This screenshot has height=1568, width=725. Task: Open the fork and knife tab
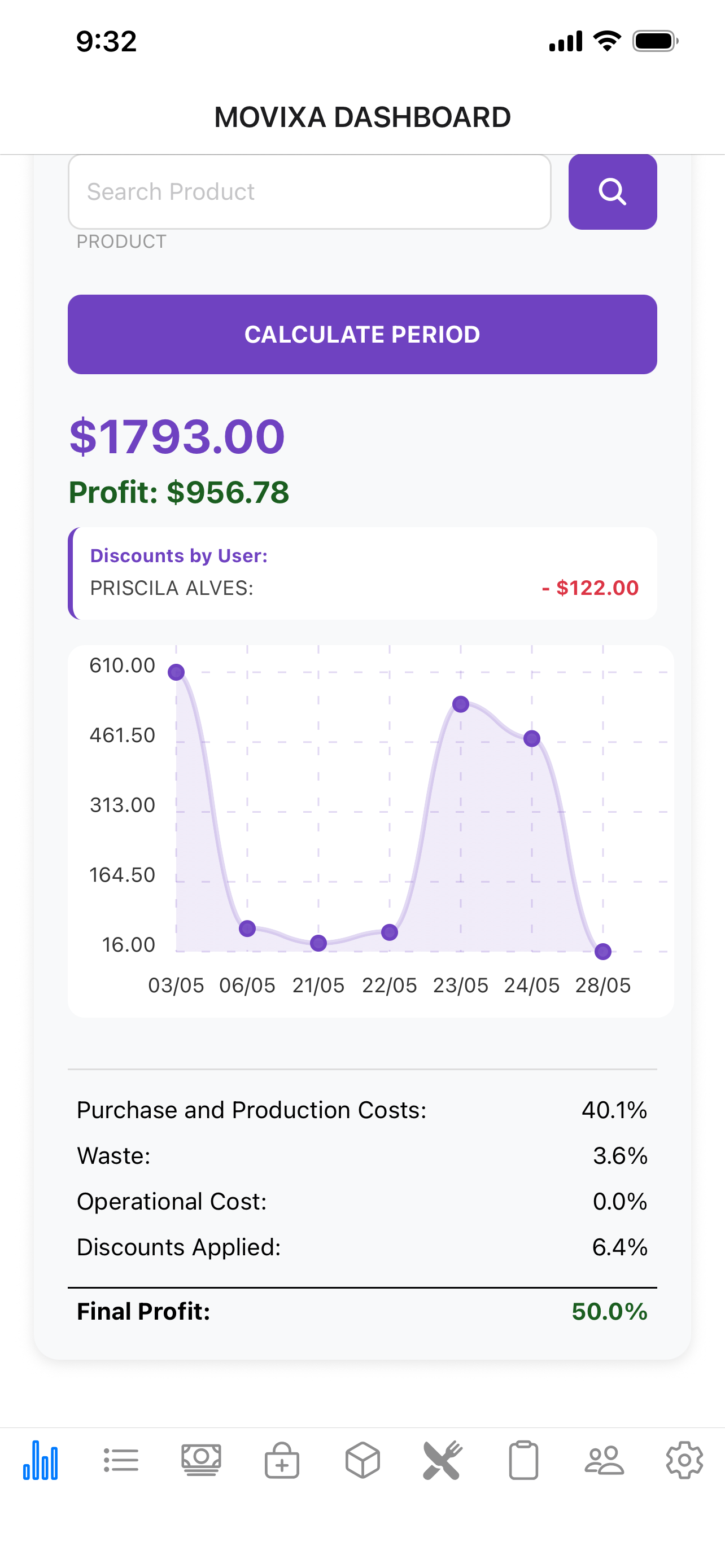click(x=443, y=1460)
